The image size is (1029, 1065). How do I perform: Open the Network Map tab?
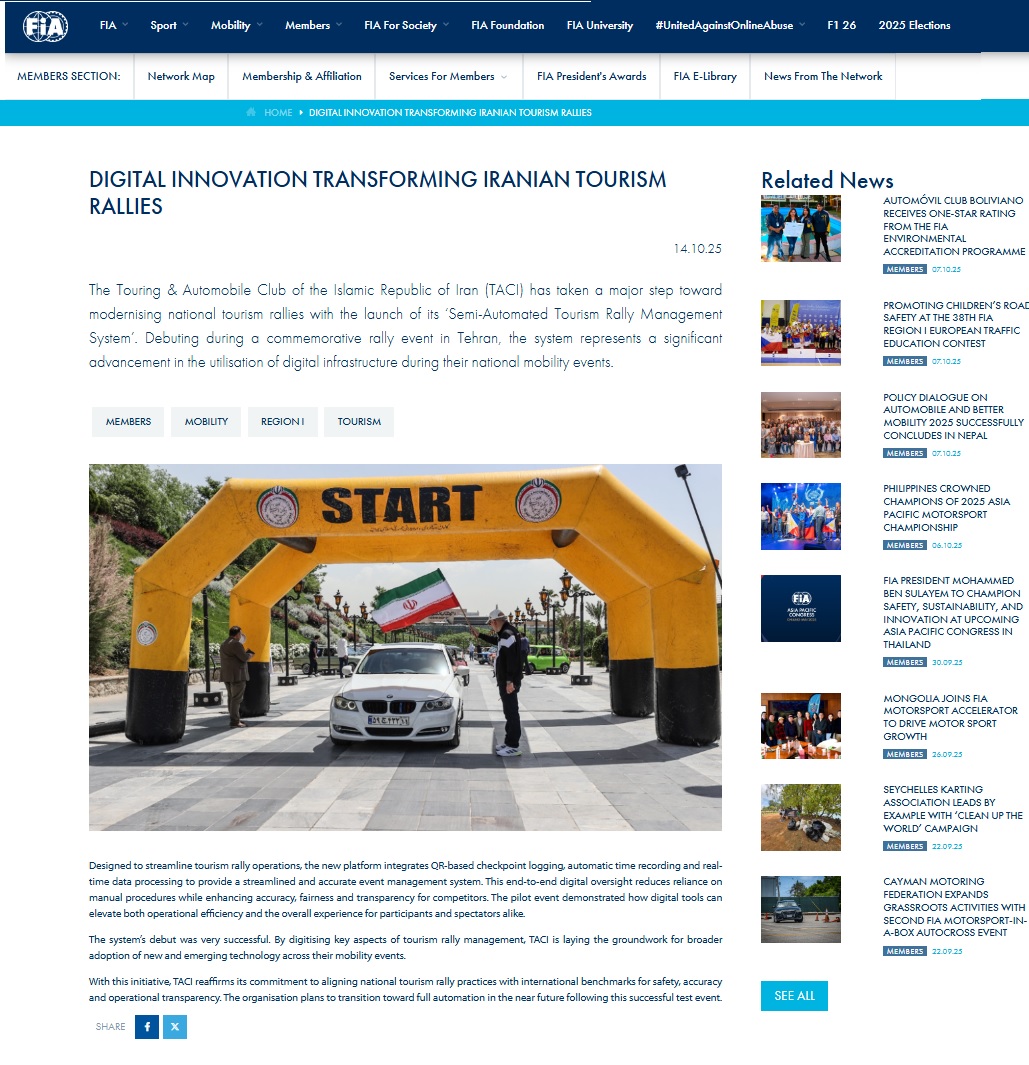tap(181, 76)
